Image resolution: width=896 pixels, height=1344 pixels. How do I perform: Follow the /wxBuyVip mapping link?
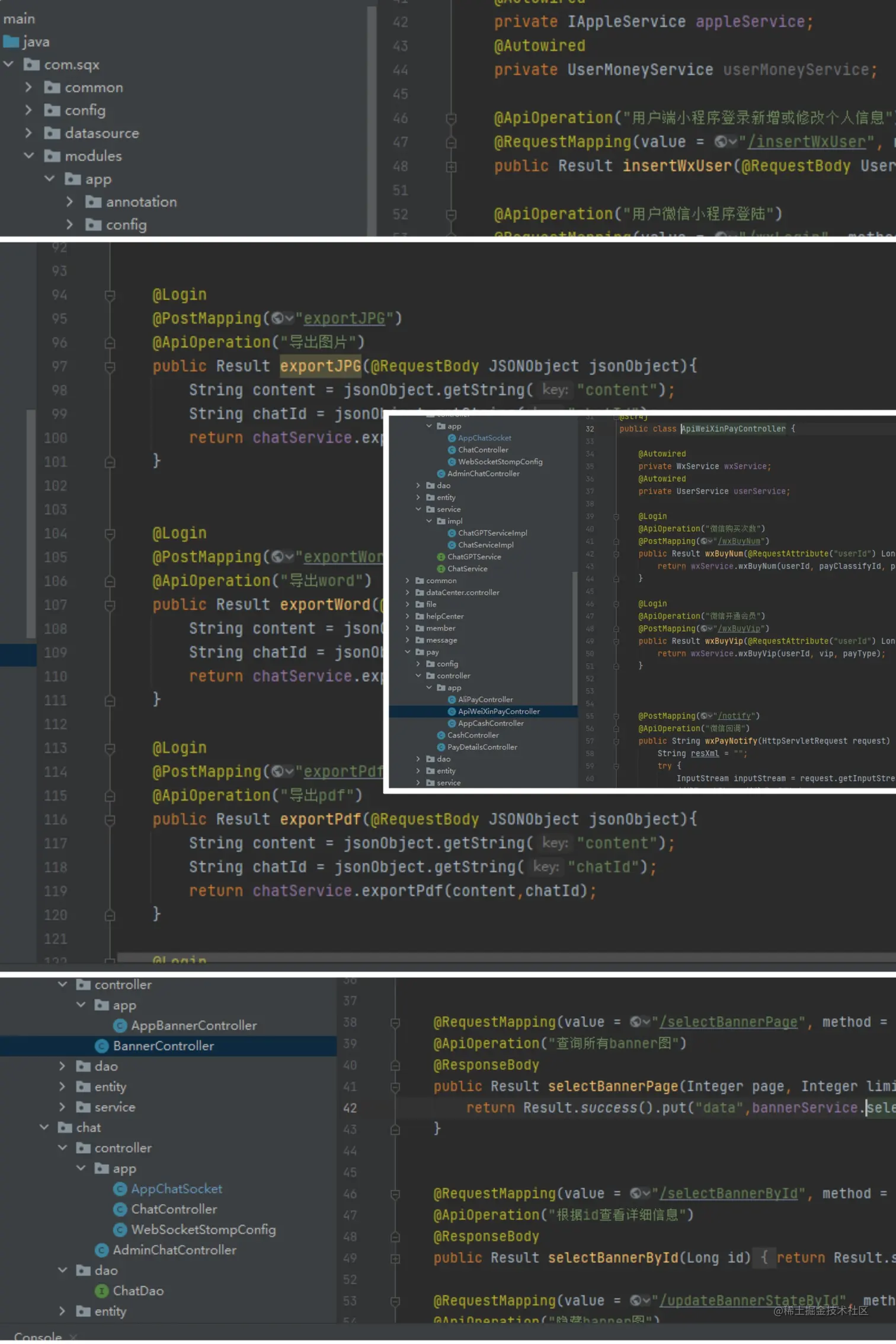click(x=739, y=629)
